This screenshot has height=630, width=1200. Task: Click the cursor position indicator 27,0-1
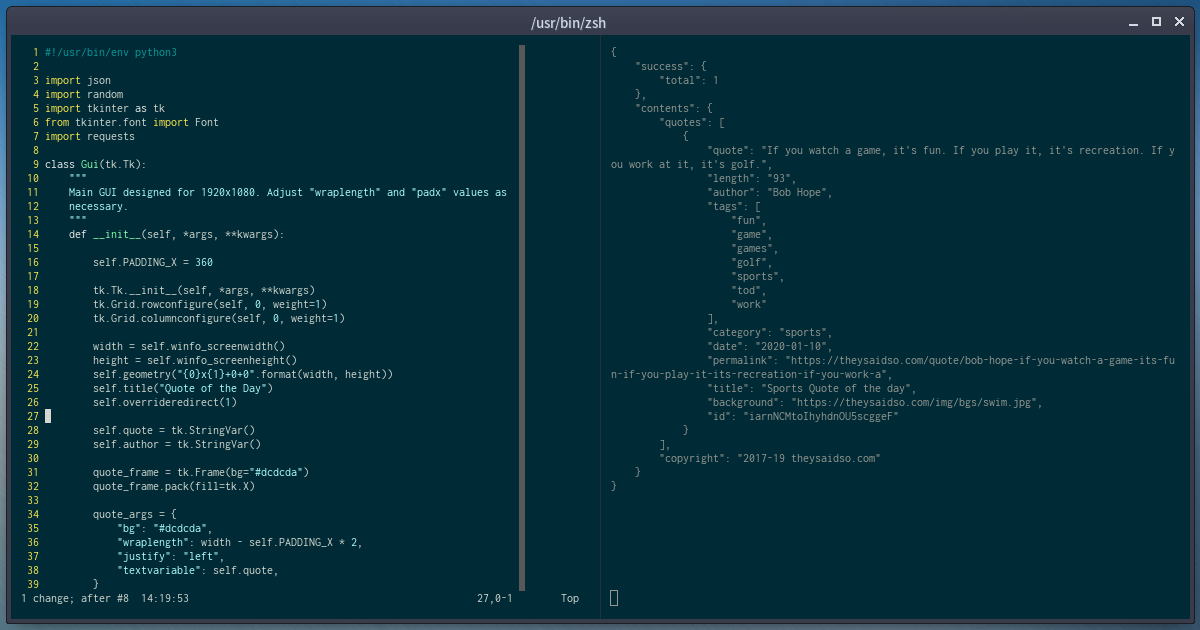[x=495, y=598]
